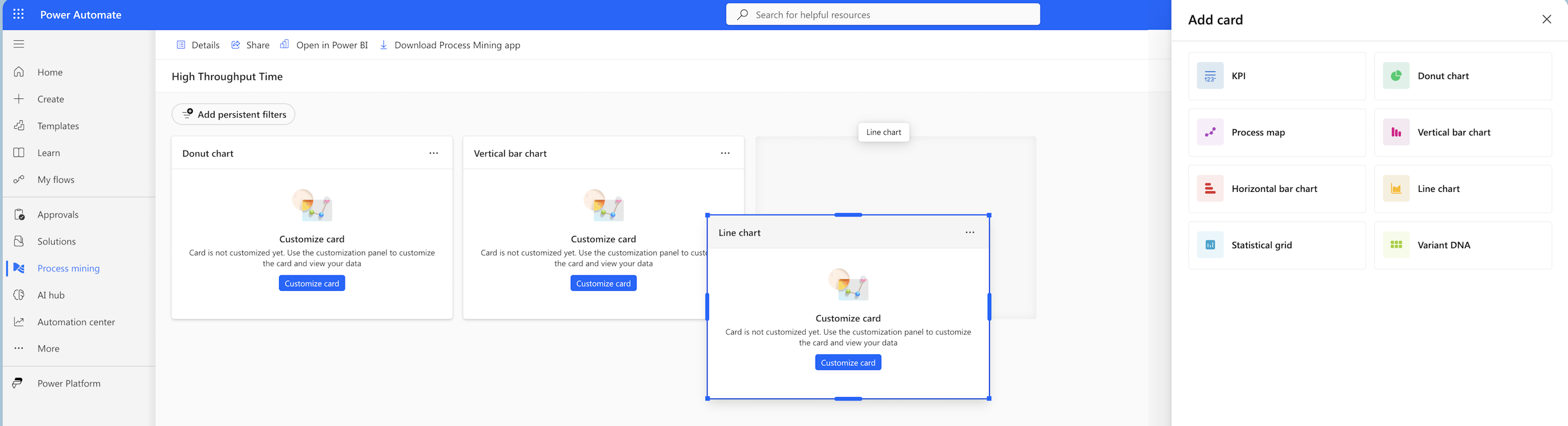Image resolution: width=1568 pixels, height=426 pixels.
Task: Click the Open in Power BI icon
Action: click(285, 44)
